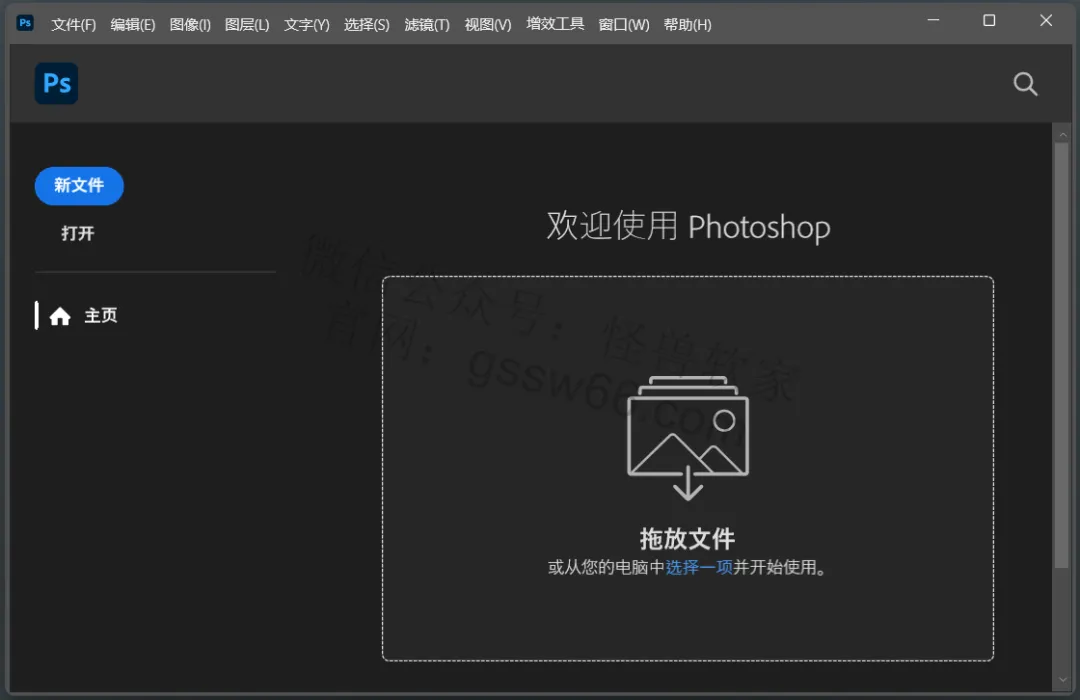The image size is (1080, 700).
Task: Click the scrollbar down arrow
Action: tap(1062, 680)
